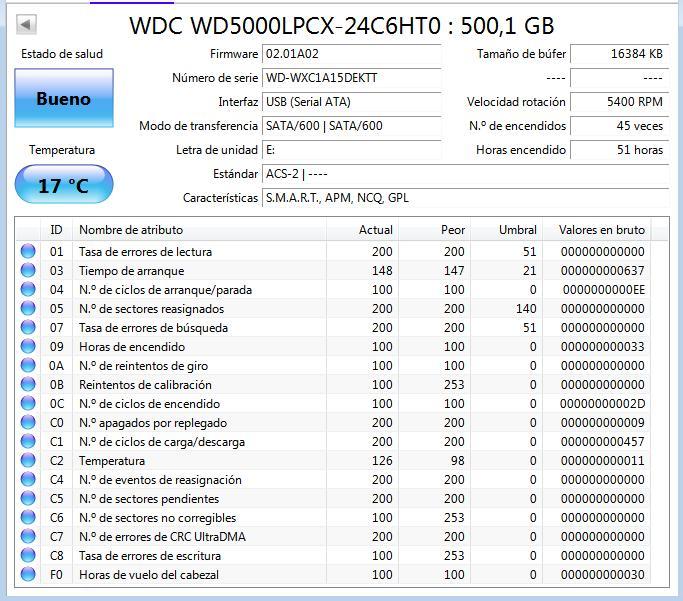Click the Características field with S.M.A.R.T.

coord(466,198)
